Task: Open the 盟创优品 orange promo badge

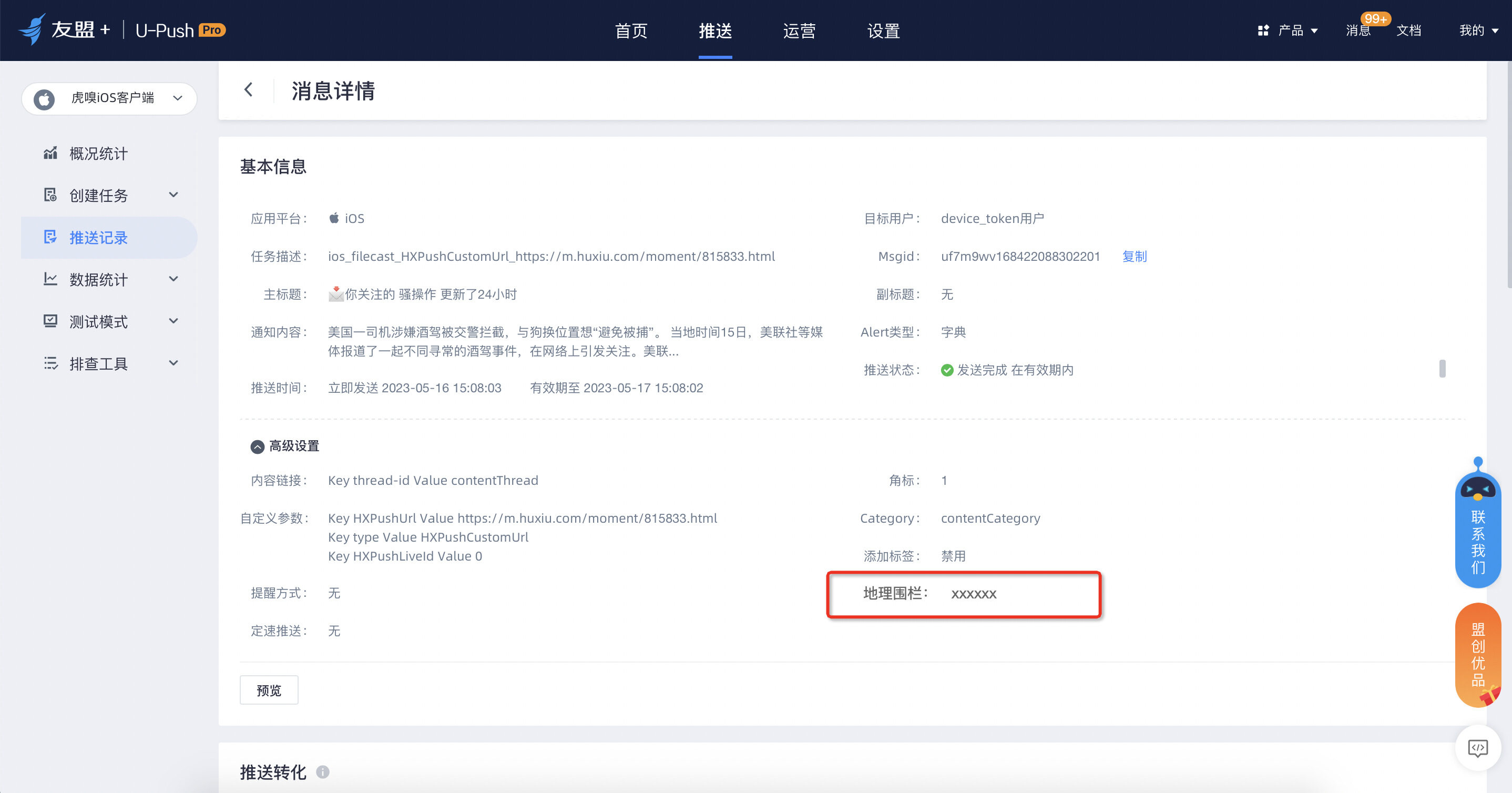Action: (1477, 655)
